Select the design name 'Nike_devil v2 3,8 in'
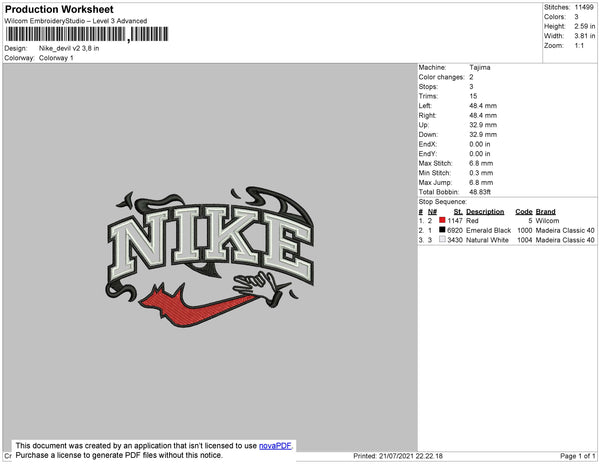Viewport: 600px width, 464px height. point(69,48)
